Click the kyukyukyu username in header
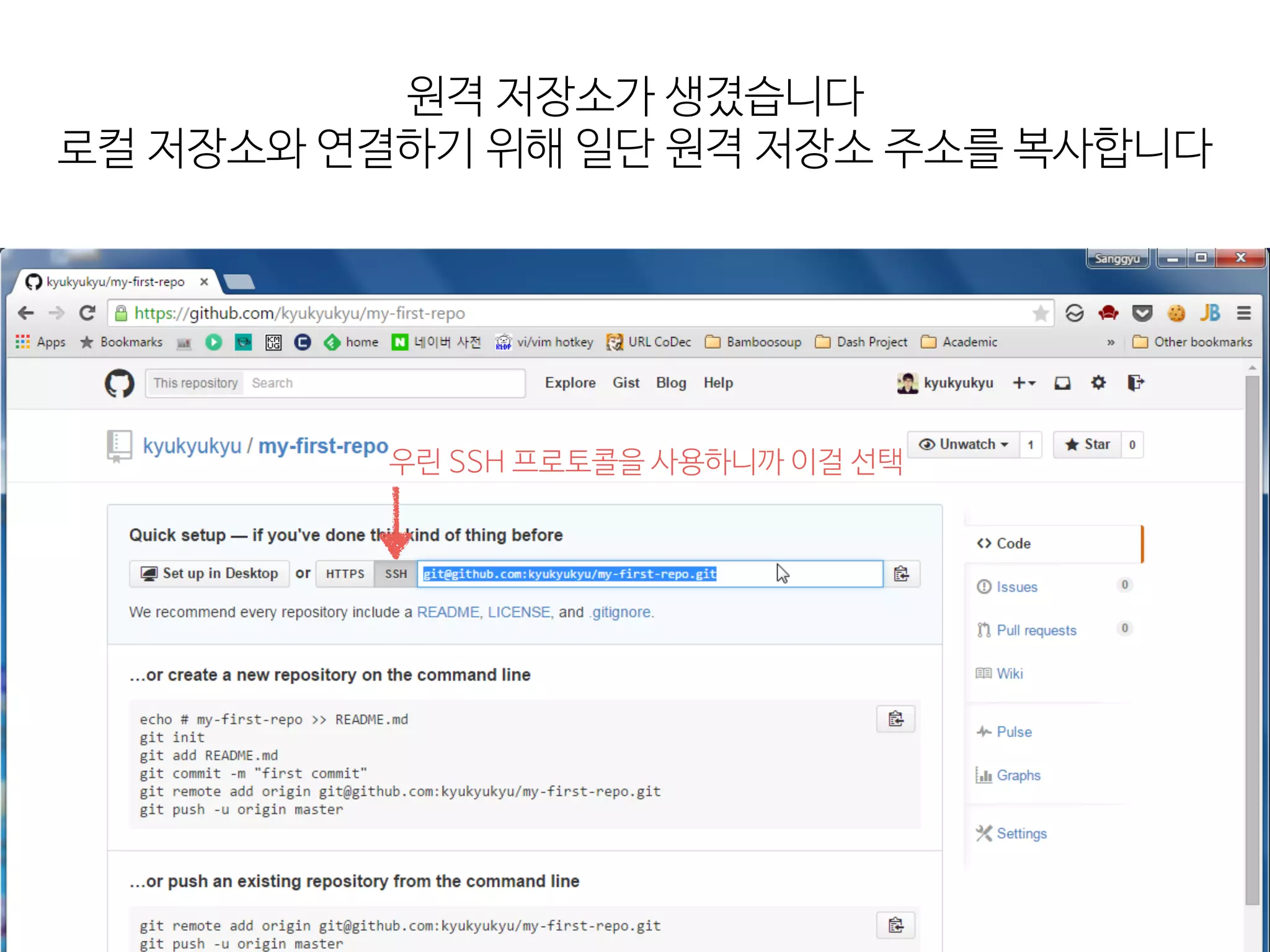Image resolution: width=1270 pixels, height=952 pixels. pos(958,383)
